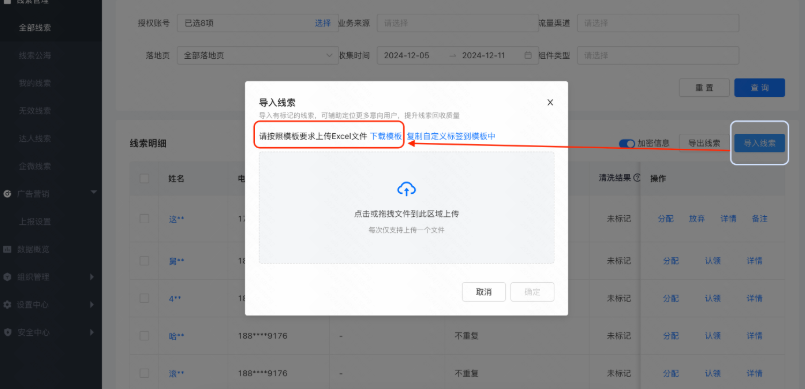Tick the select-all checkbox in table header

click(144, 178)
